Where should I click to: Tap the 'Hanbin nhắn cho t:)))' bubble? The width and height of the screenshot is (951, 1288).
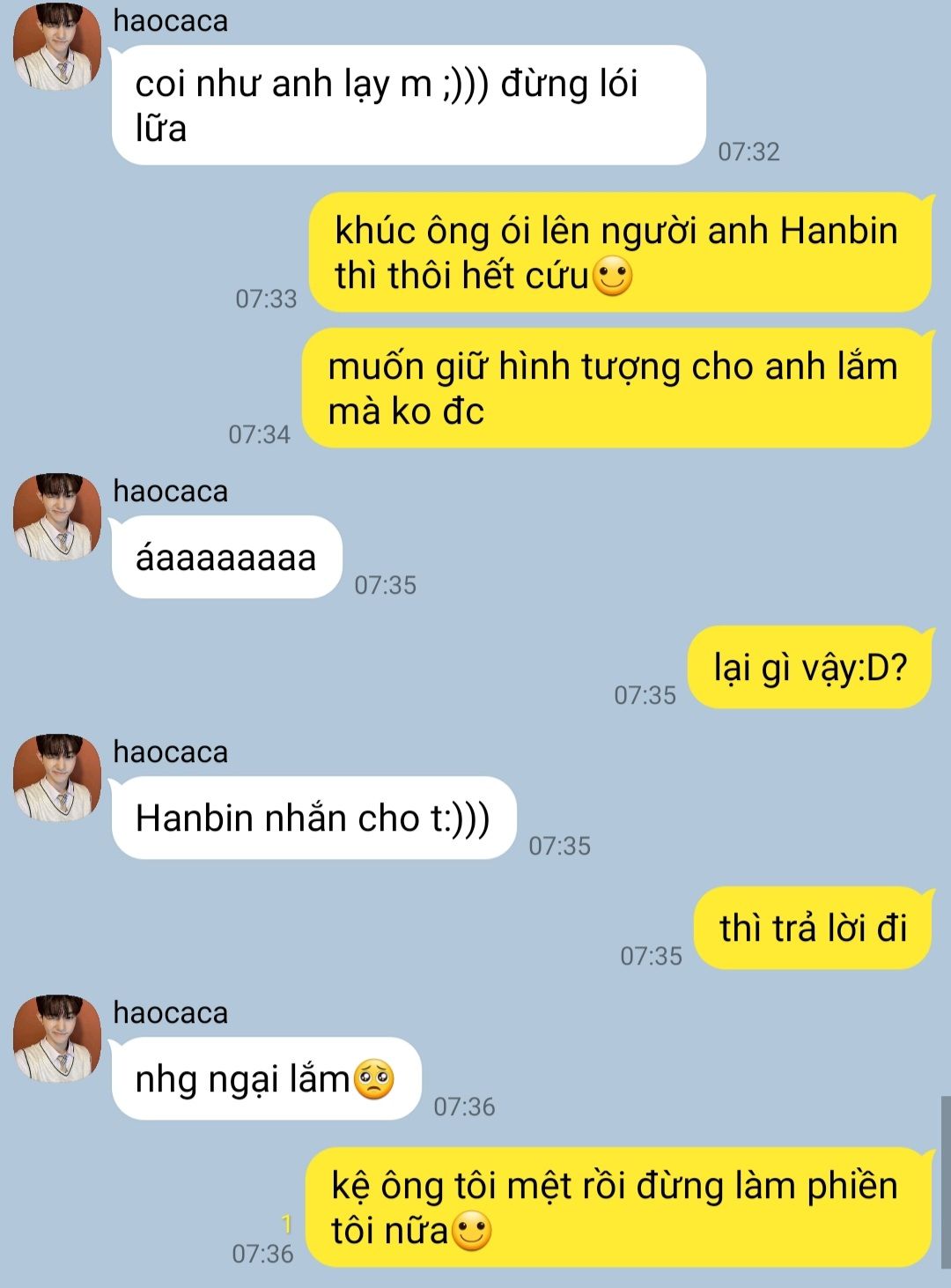point(313,818)
